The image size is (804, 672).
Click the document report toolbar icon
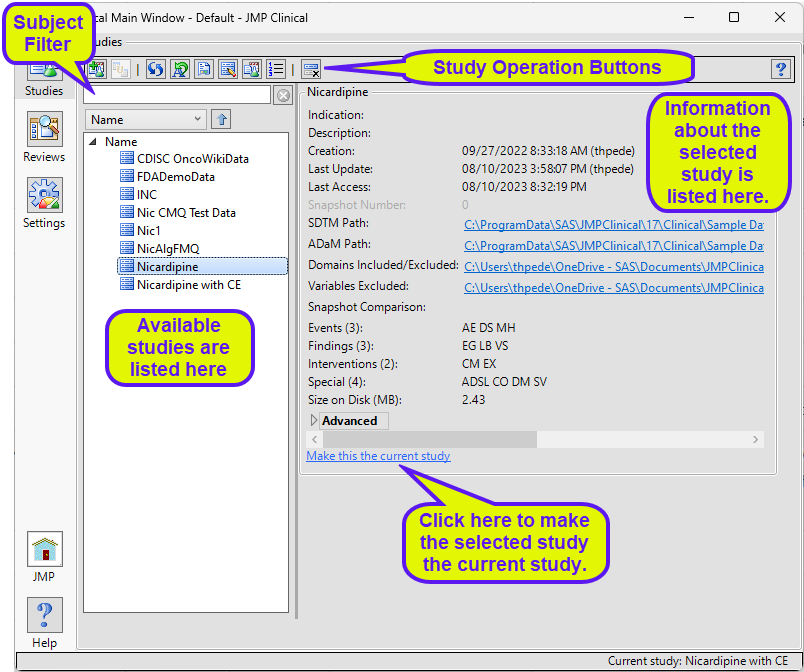(x=204, y=69)
